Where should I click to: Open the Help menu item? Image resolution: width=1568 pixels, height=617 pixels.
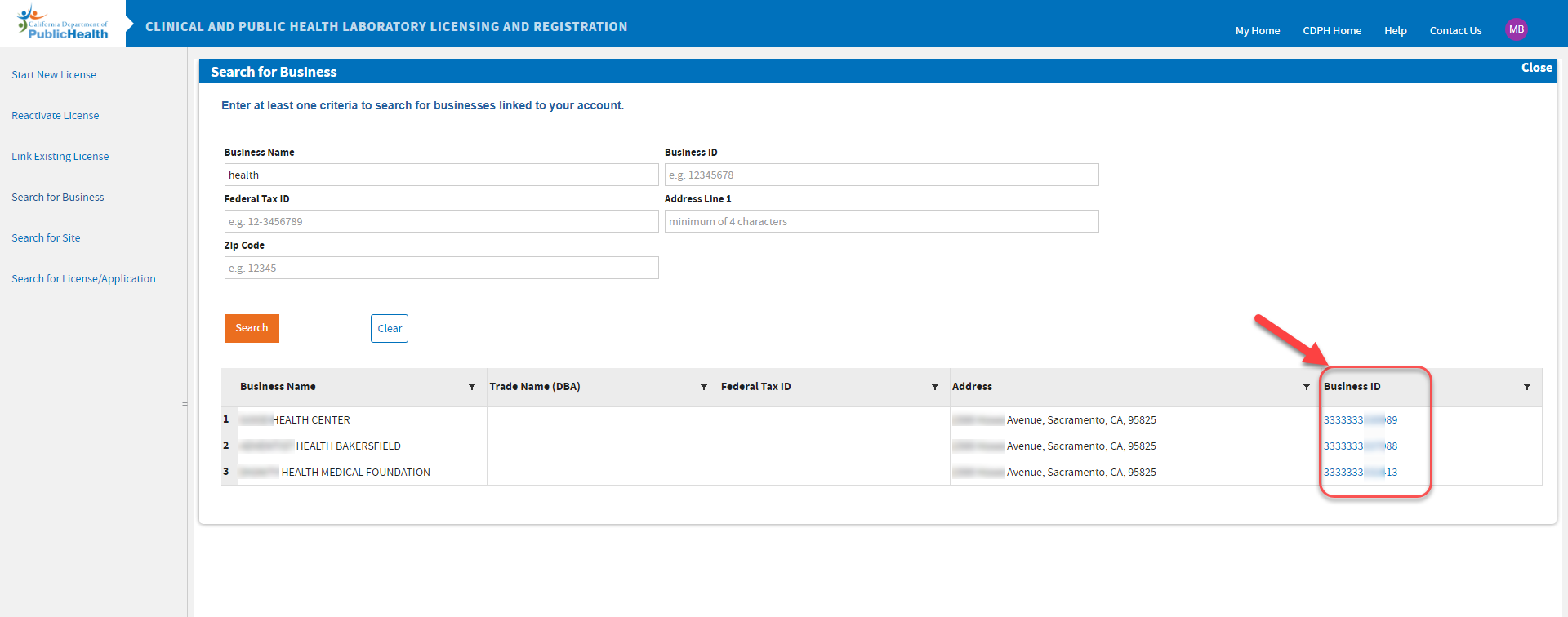1396,30
